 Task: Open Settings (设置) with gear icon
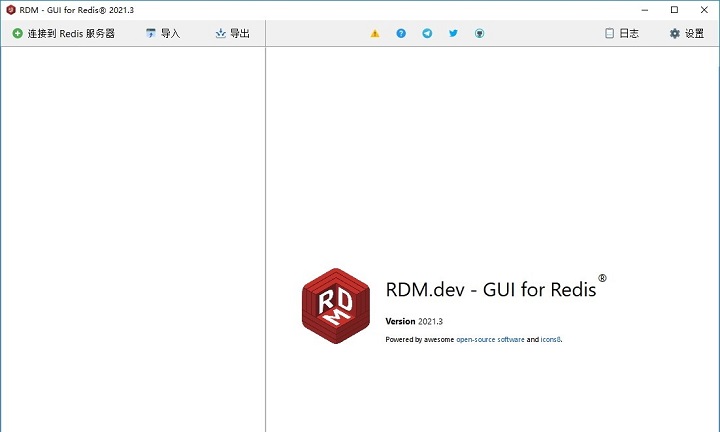[687, 34]
